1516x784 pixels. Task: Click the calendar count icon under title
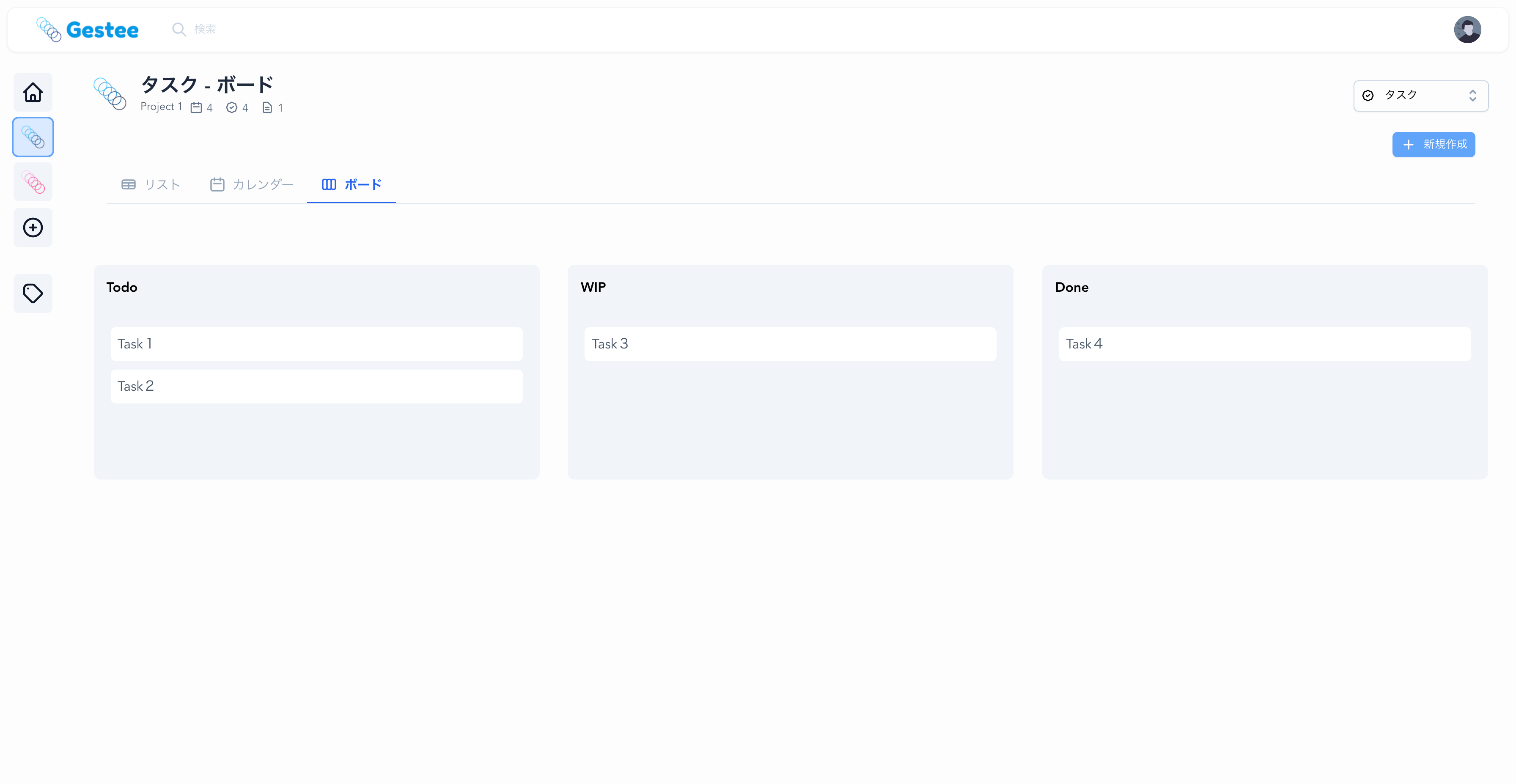pos(197,108)
